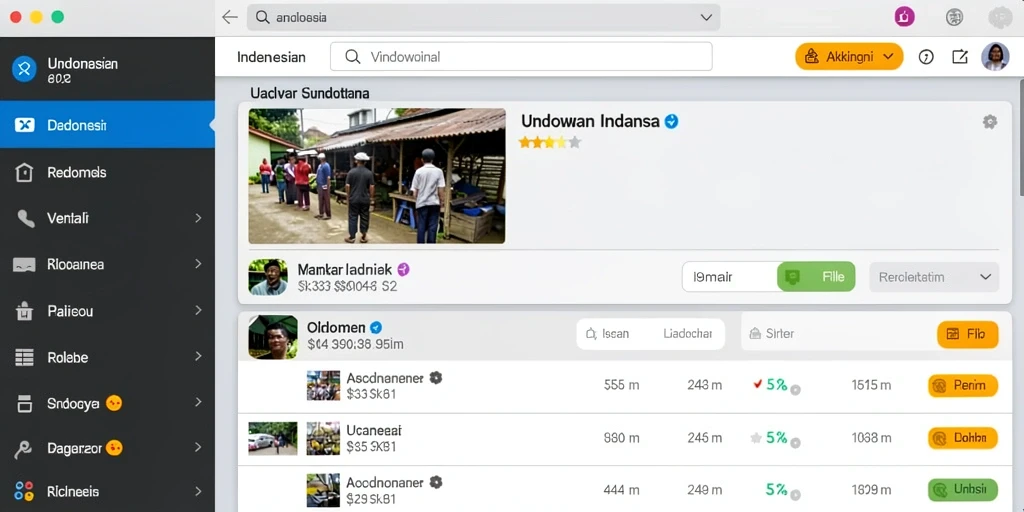This screenshot has height=512, width=1024.
Task: Open the user profile avatar
Action: 995,57
